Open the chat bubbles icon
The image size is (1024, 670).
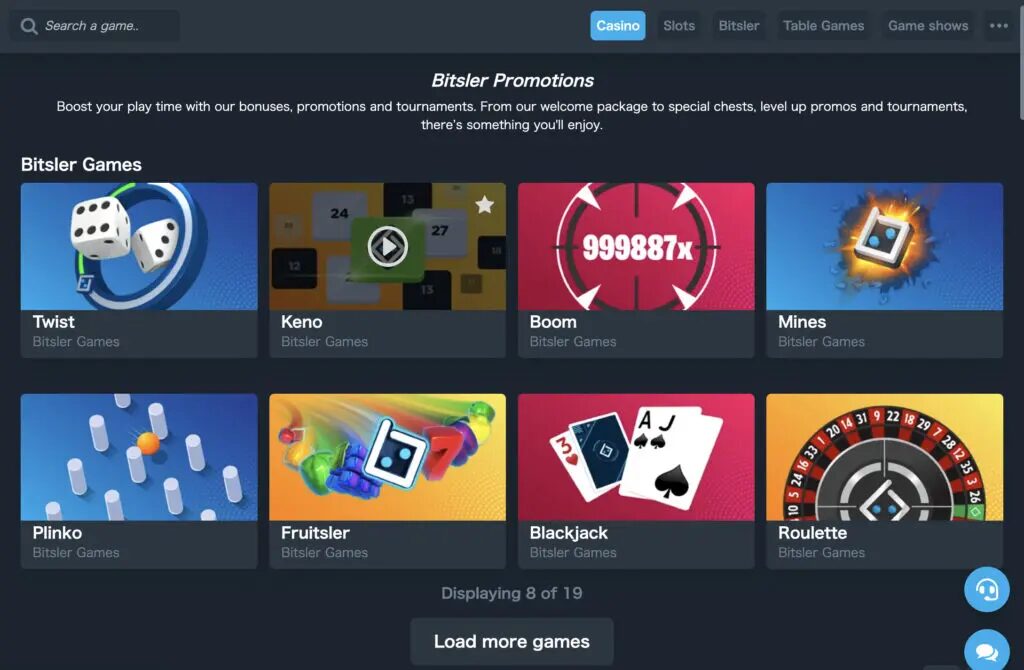[987, 650]
